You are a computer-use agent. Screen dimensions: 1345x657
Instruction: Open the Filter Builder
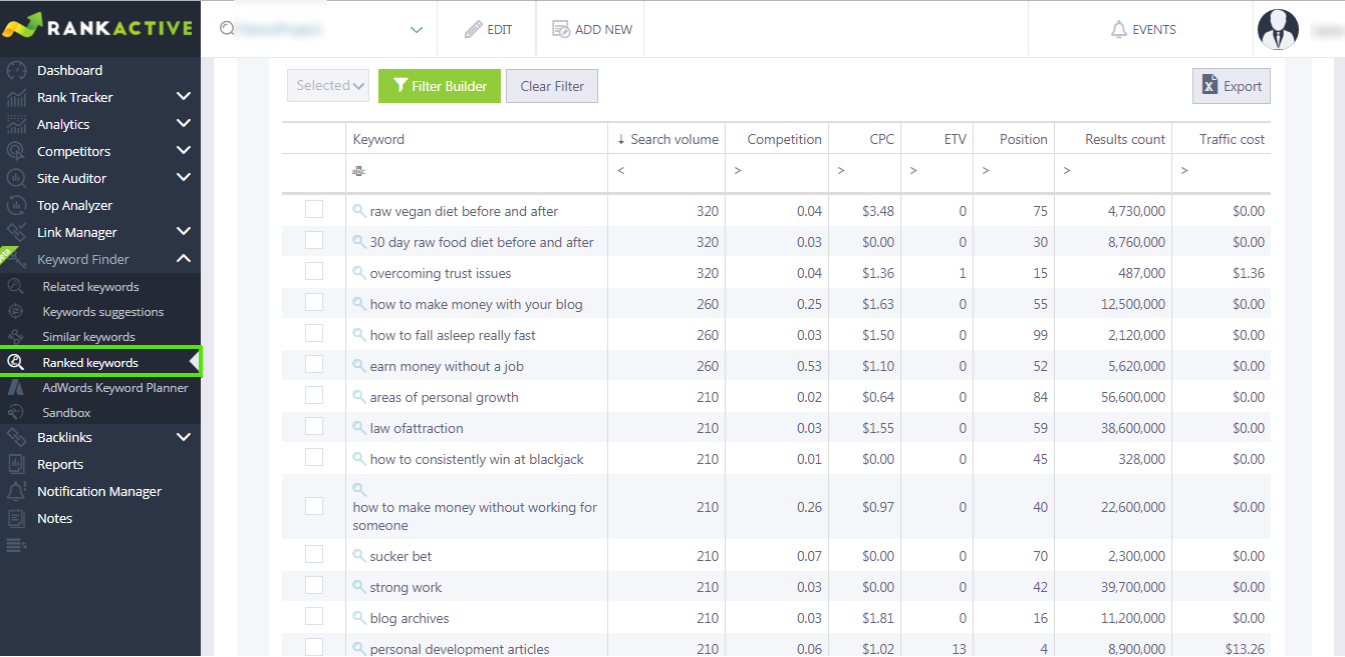tap(439, 86)
